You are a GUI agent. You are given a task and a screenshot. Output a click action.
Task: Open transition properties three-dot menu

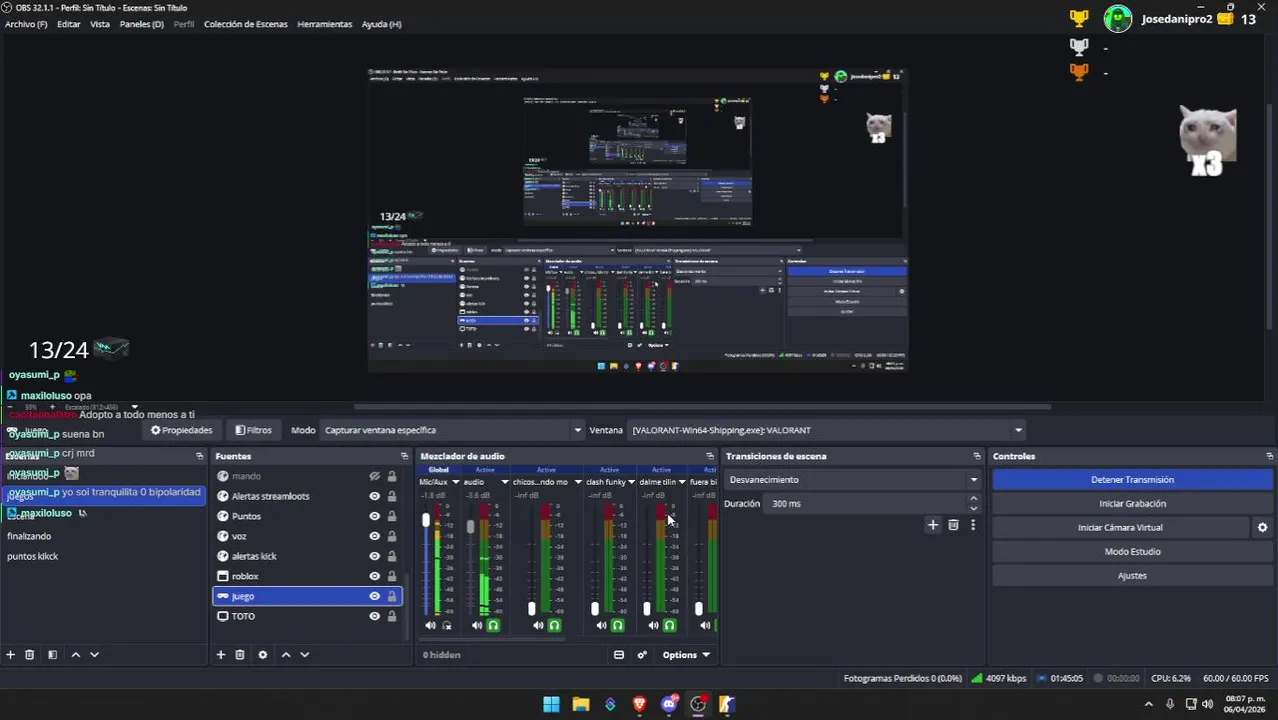coord(972,525)
